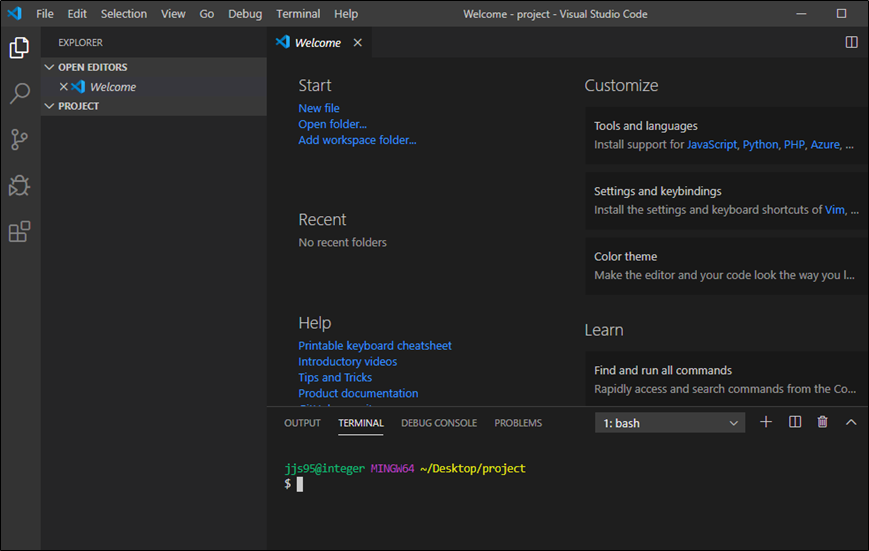Image resolution: width=869 pixels, height=551 pixels.
Task: Open the Terminal menu
Action: (x=298, y=14)
